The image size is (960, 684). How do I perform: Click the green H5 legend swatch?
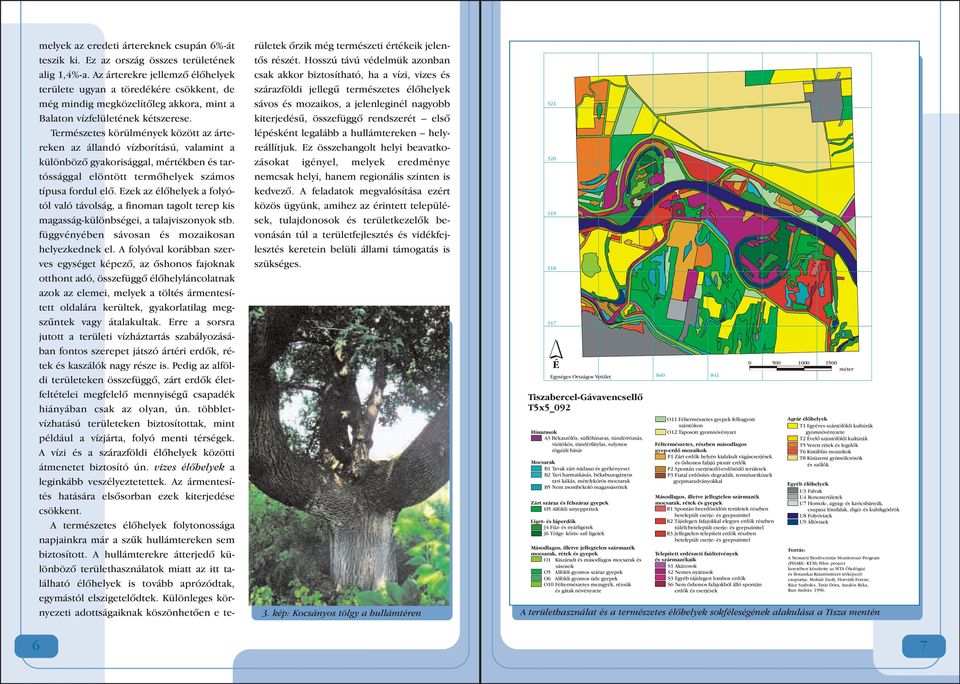tap(536, 509)
